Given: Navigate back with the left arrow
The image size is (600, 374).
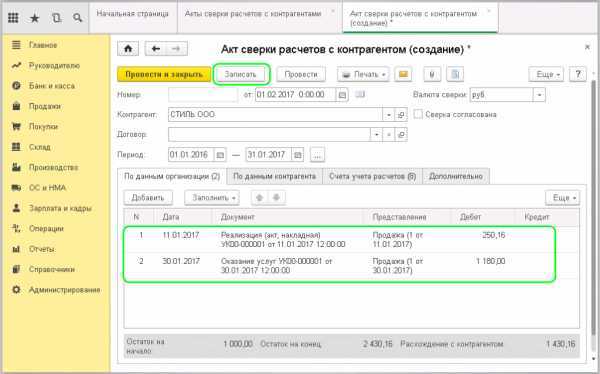Looking at the screenshot, I should point(156,49).
